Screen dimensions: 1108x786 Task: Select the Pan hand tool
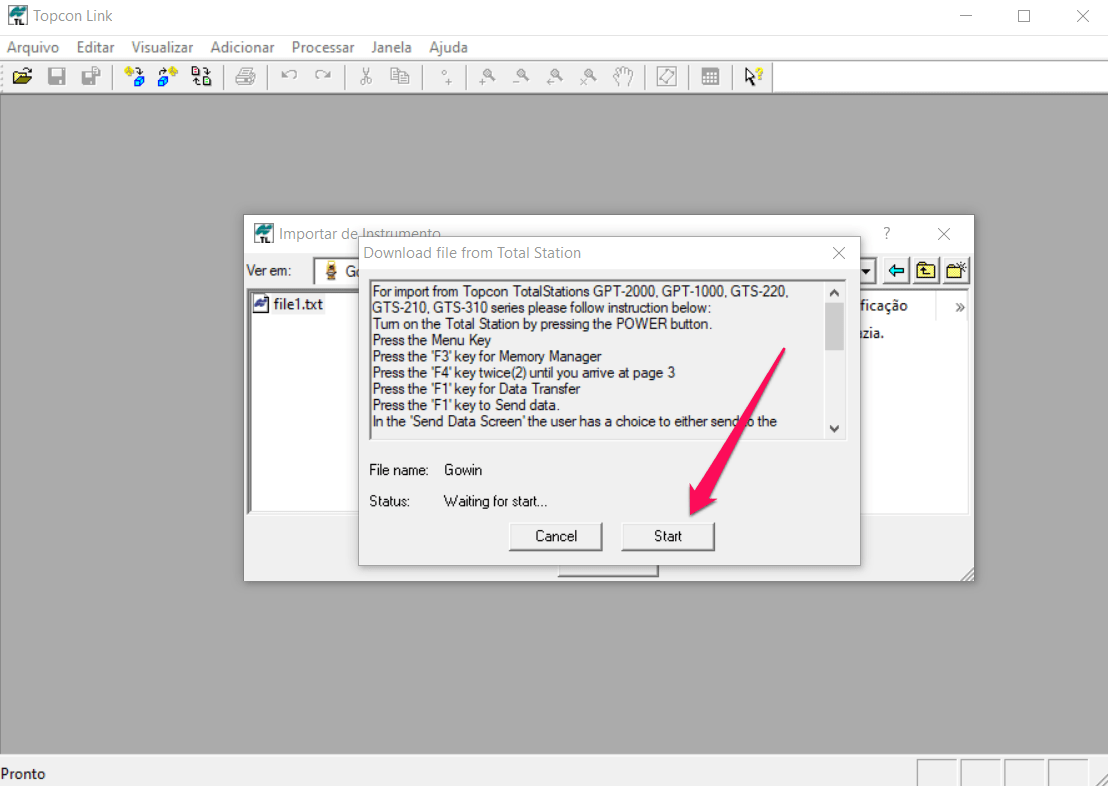[x=623, y=76]
